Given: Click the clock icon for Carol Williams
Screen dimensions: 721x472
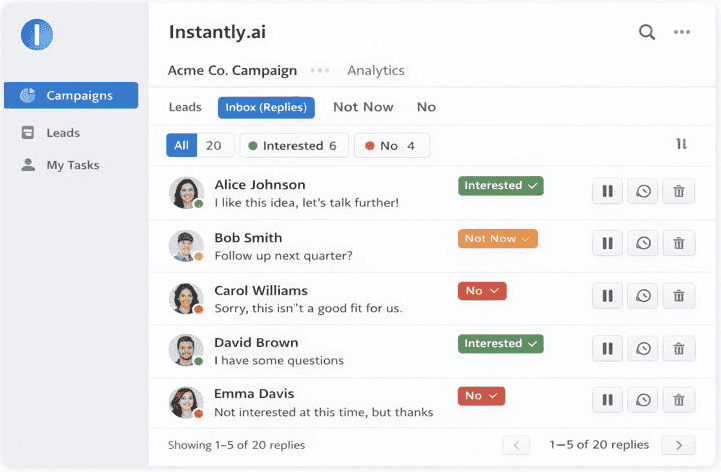Looking at the screenshot, I should pos(643,296).
